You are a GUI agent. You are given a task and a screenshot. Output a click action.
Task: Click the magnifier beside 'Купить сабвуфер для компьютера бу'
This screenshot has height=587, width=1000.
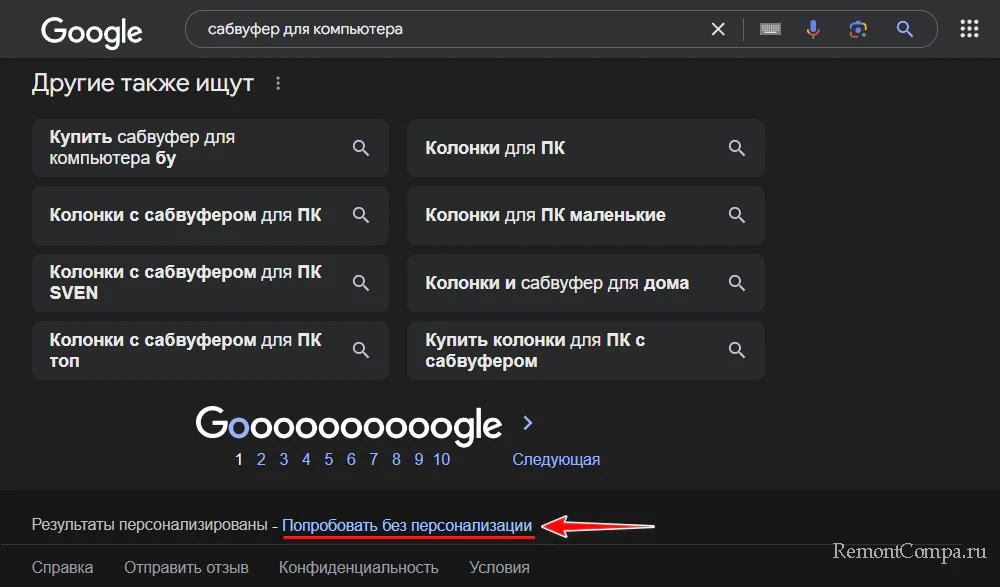(x=361, y=147)
